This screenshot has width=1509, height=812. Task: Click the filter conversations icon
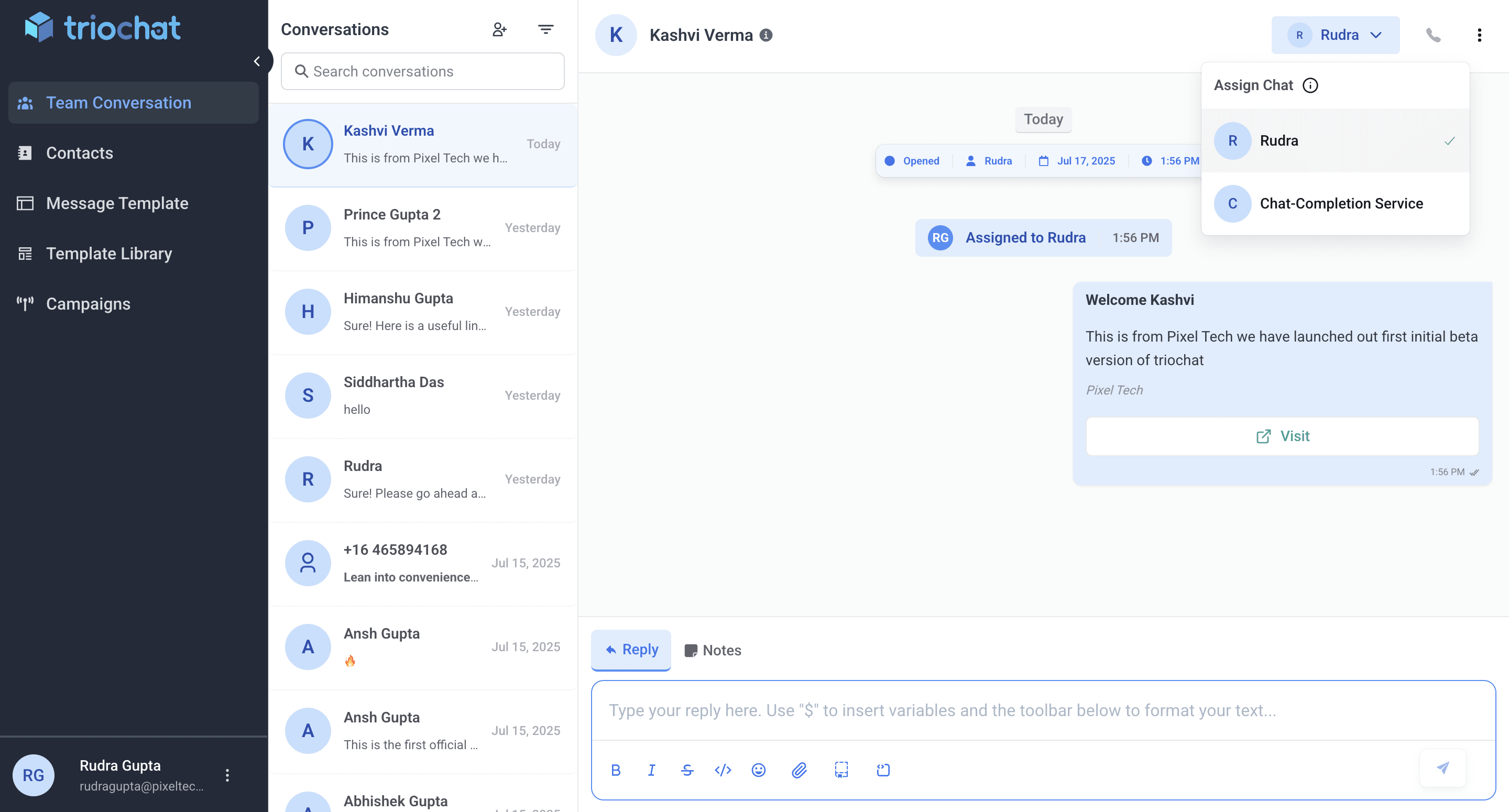(x=545, y=29)
